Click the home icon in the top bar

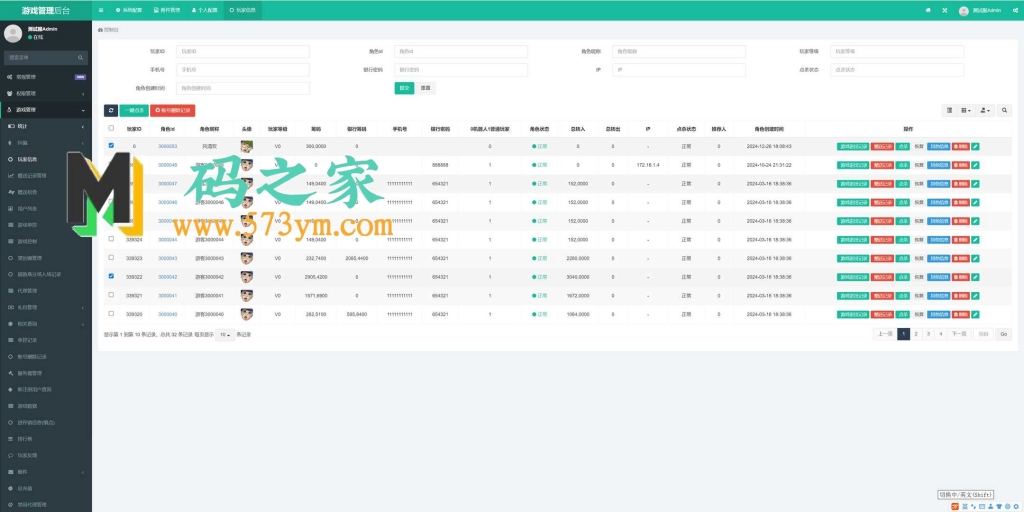click(928, 10)
